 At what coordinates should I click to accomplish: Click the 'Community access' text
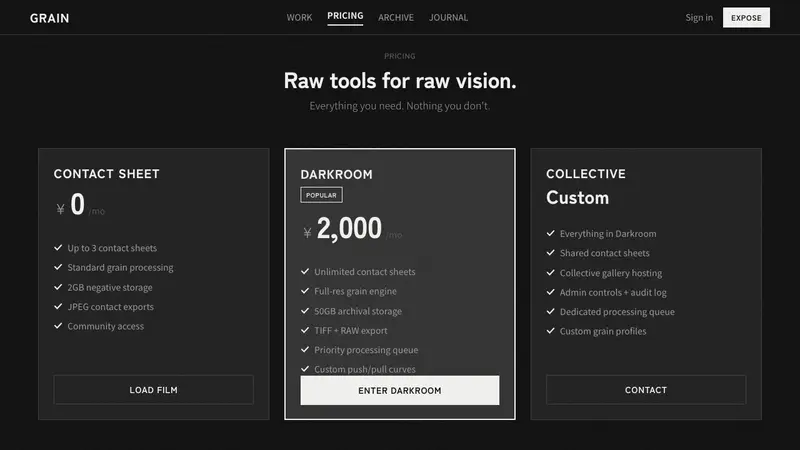click(x=106, y=326)
